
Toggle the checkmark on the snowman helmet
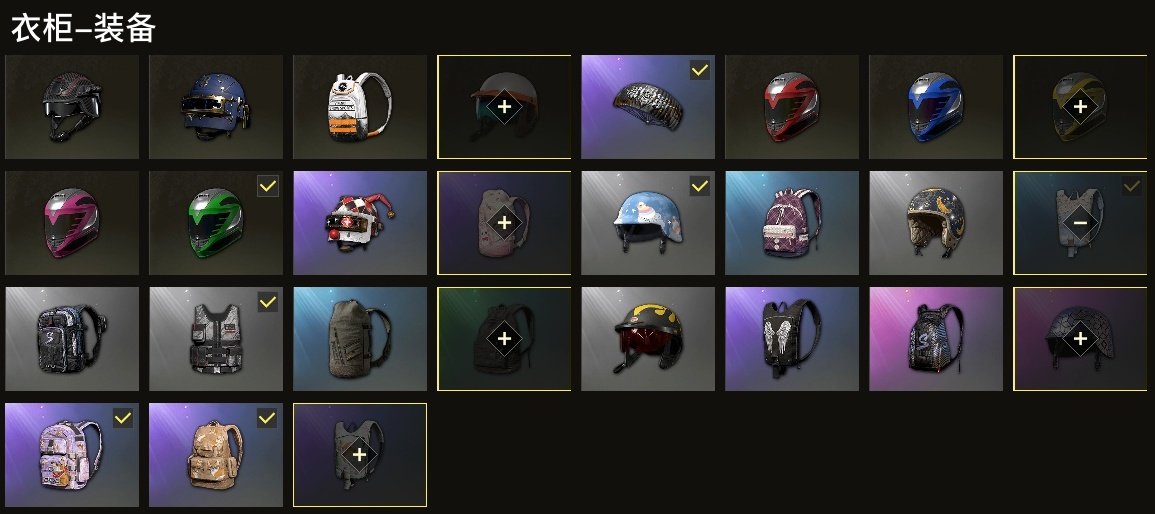700,186
